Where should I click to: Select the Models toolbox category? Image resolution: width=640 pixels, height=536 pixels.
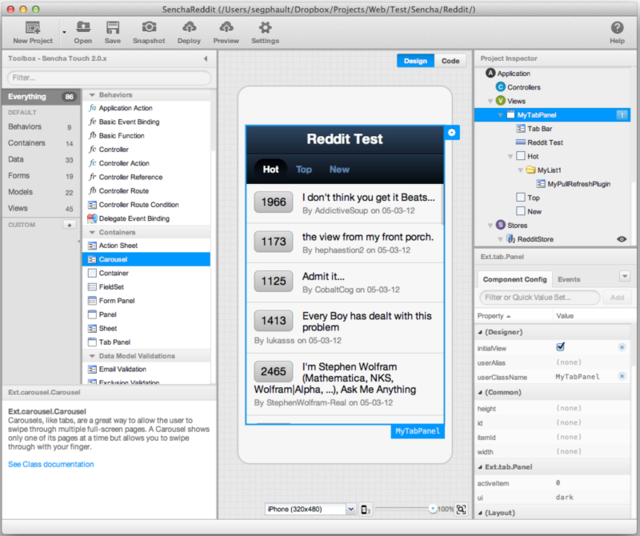[x=40, y=192]
